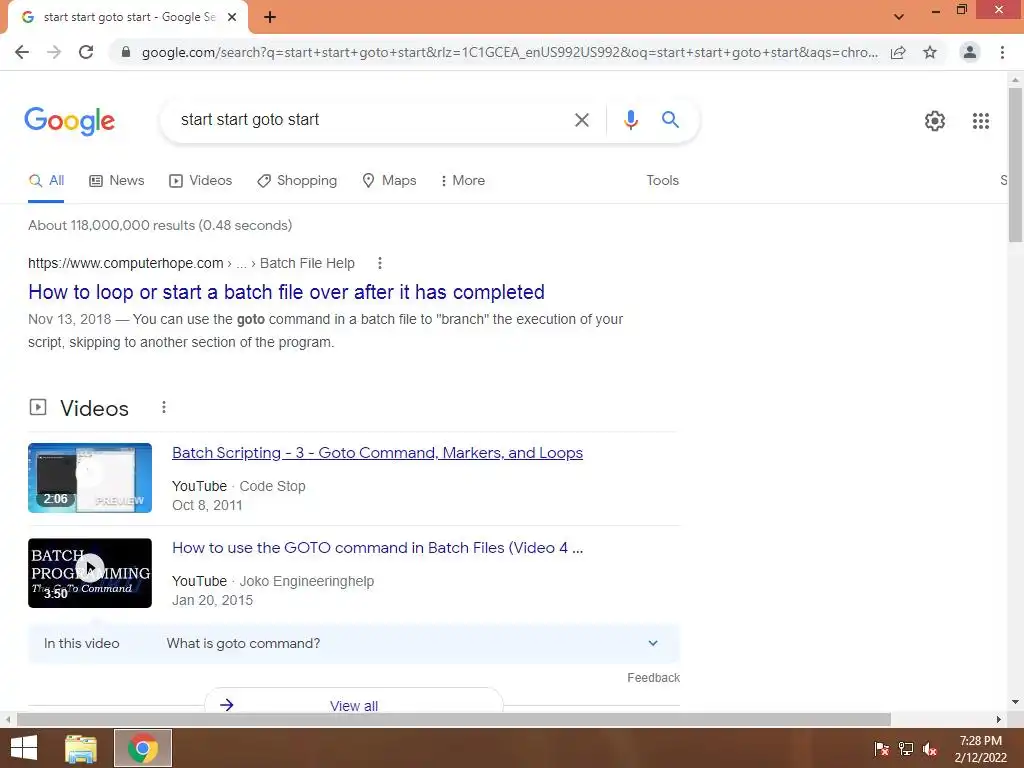Close the Google Search browser tab
This screenshot has height=768, width=1024.
(x=232, y=17)
